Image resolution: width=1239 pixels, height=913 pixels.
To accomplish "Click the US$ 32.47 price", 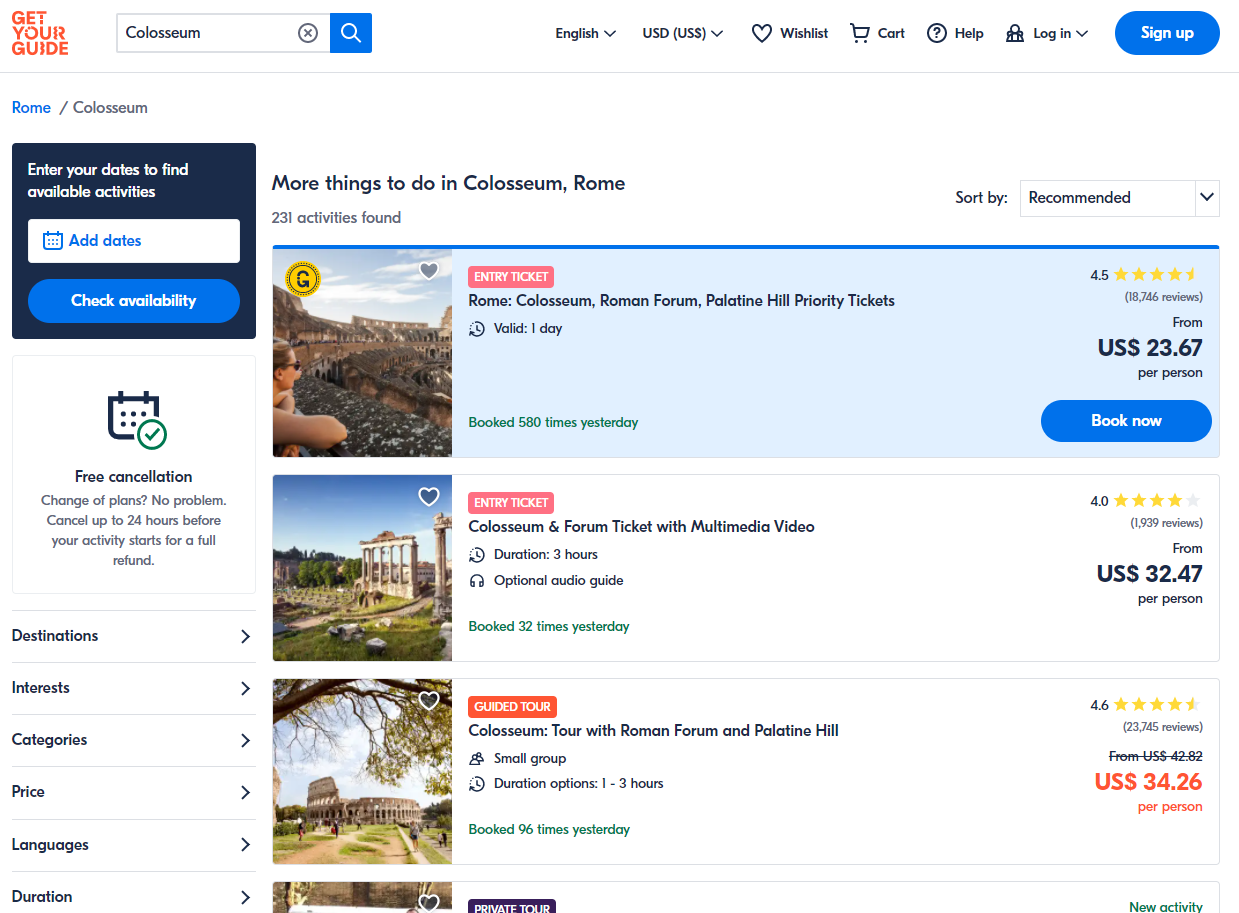I will point(1150,574).
